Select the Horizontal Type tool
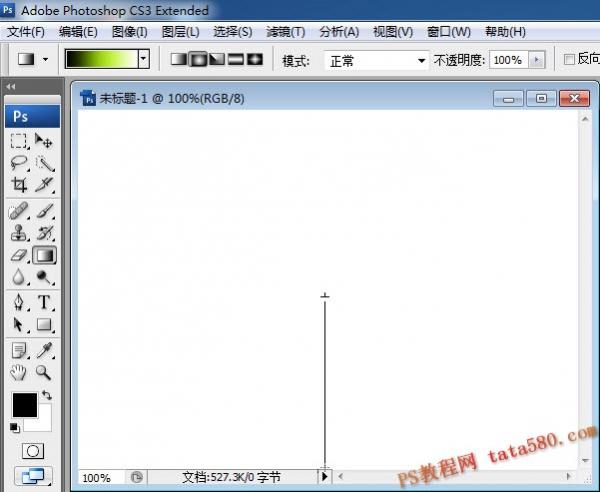 click(44, 302)
